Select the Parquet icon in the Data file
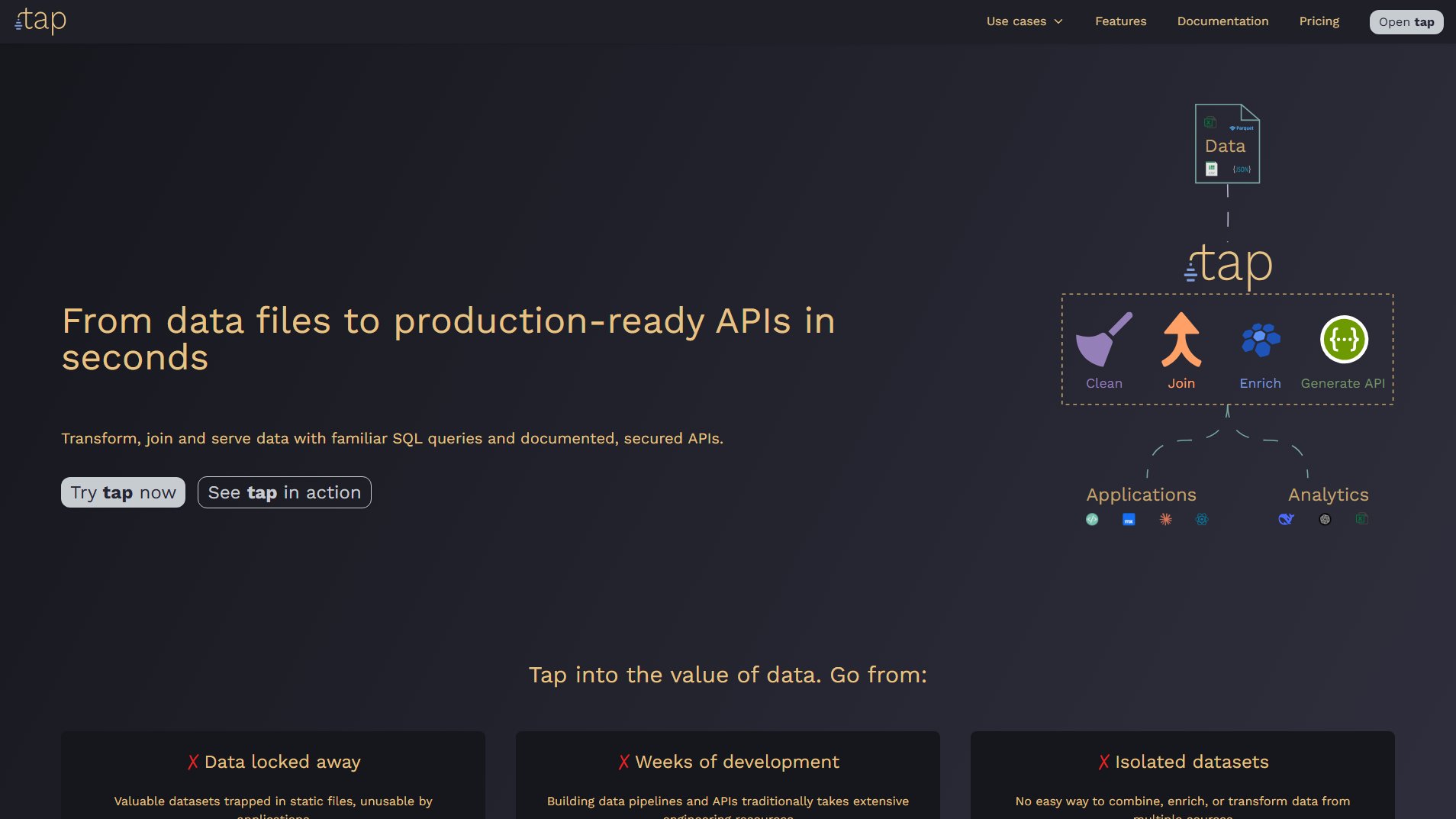 point(1242,127)
